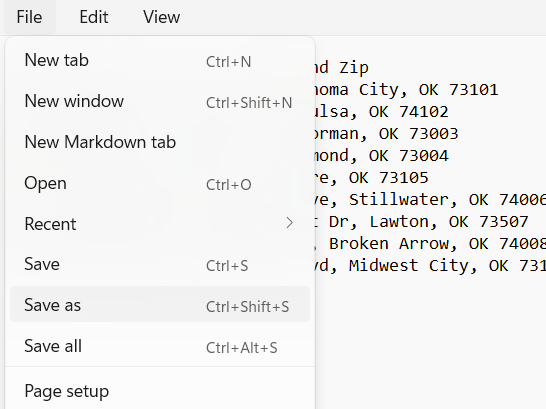The width and height of the screenshot is (546, 409).
Task: Click the Stillwater address line
Action: (x=430, y=199)
